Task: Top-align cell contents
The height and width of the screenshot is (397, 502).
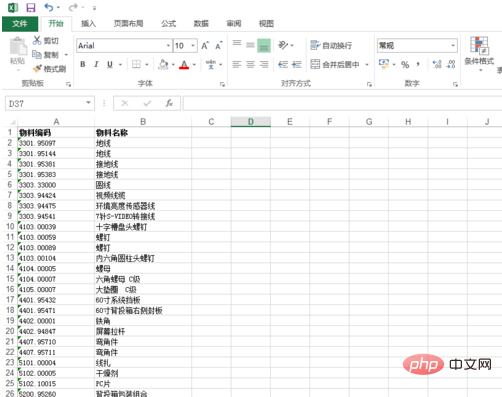Action: tap(237, 43)
